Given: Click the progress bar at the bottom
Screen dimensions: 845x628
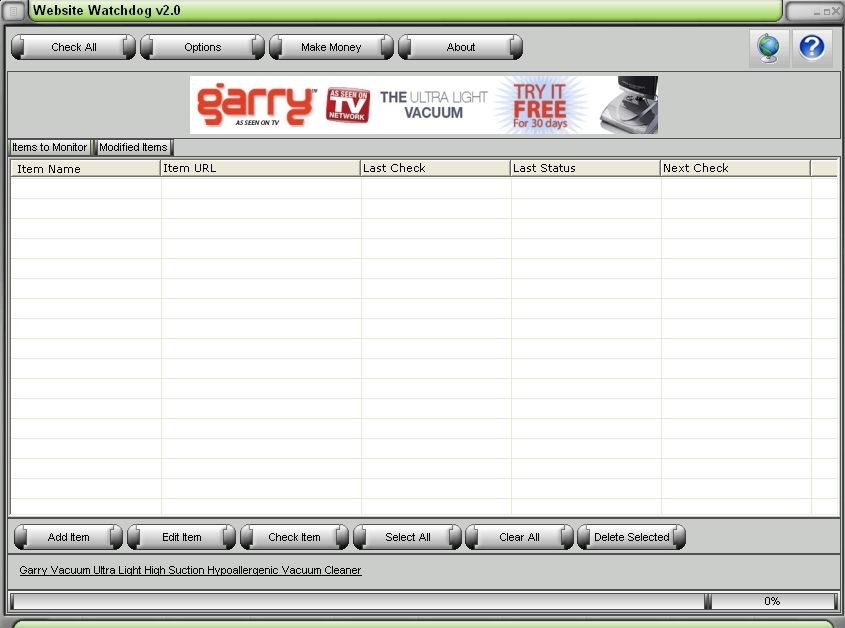Looking at the screenshot, I should point(358,601).
